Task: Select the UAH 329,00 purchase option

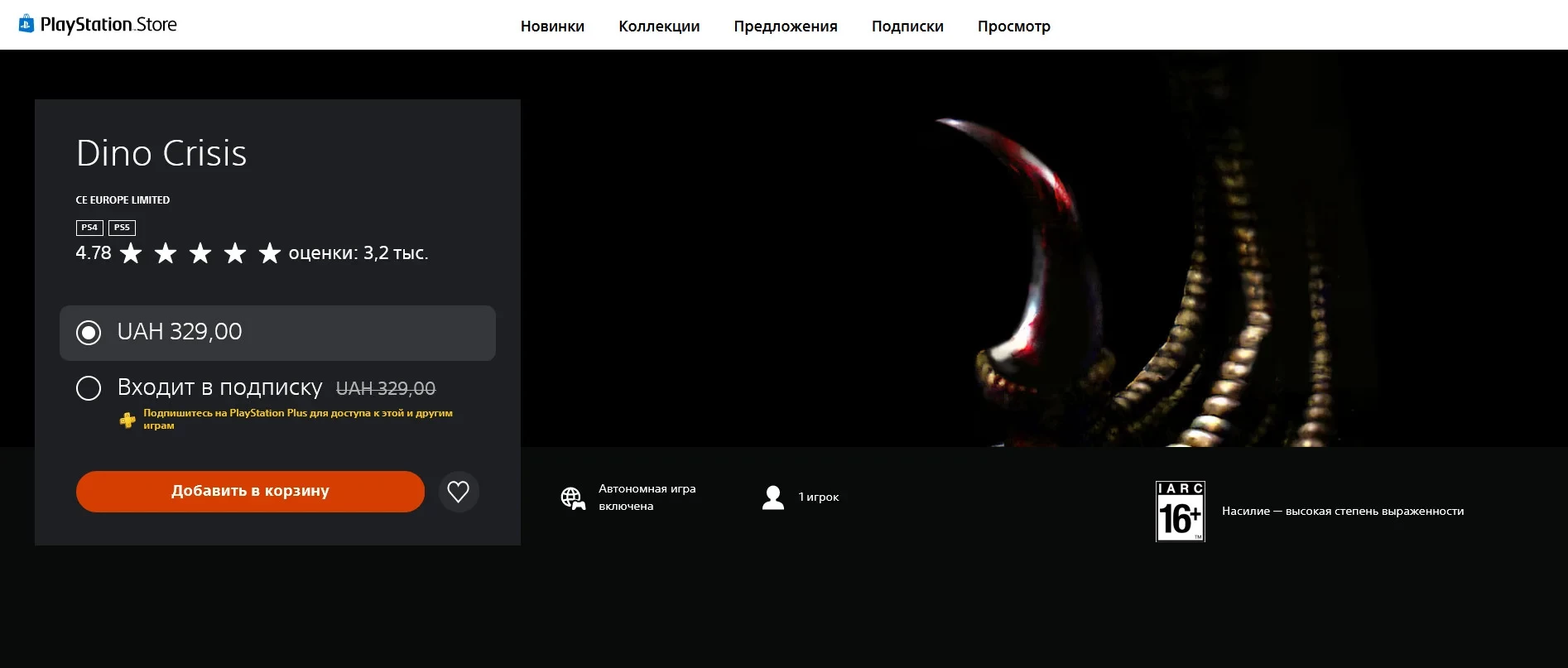Action: tap(89, 333)
